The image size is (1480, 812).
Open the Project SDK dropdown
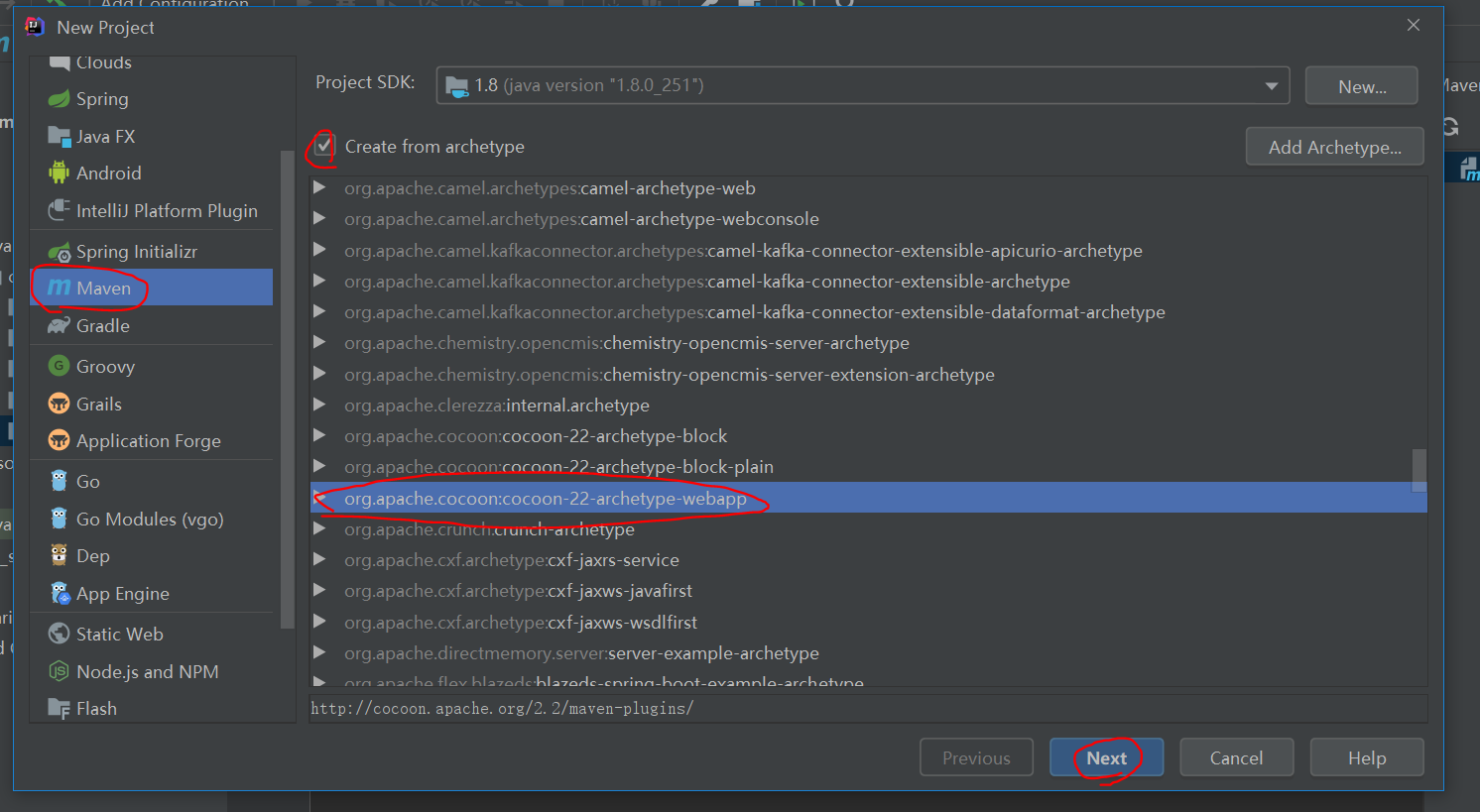pyautogui.click(x=863, y=85)
